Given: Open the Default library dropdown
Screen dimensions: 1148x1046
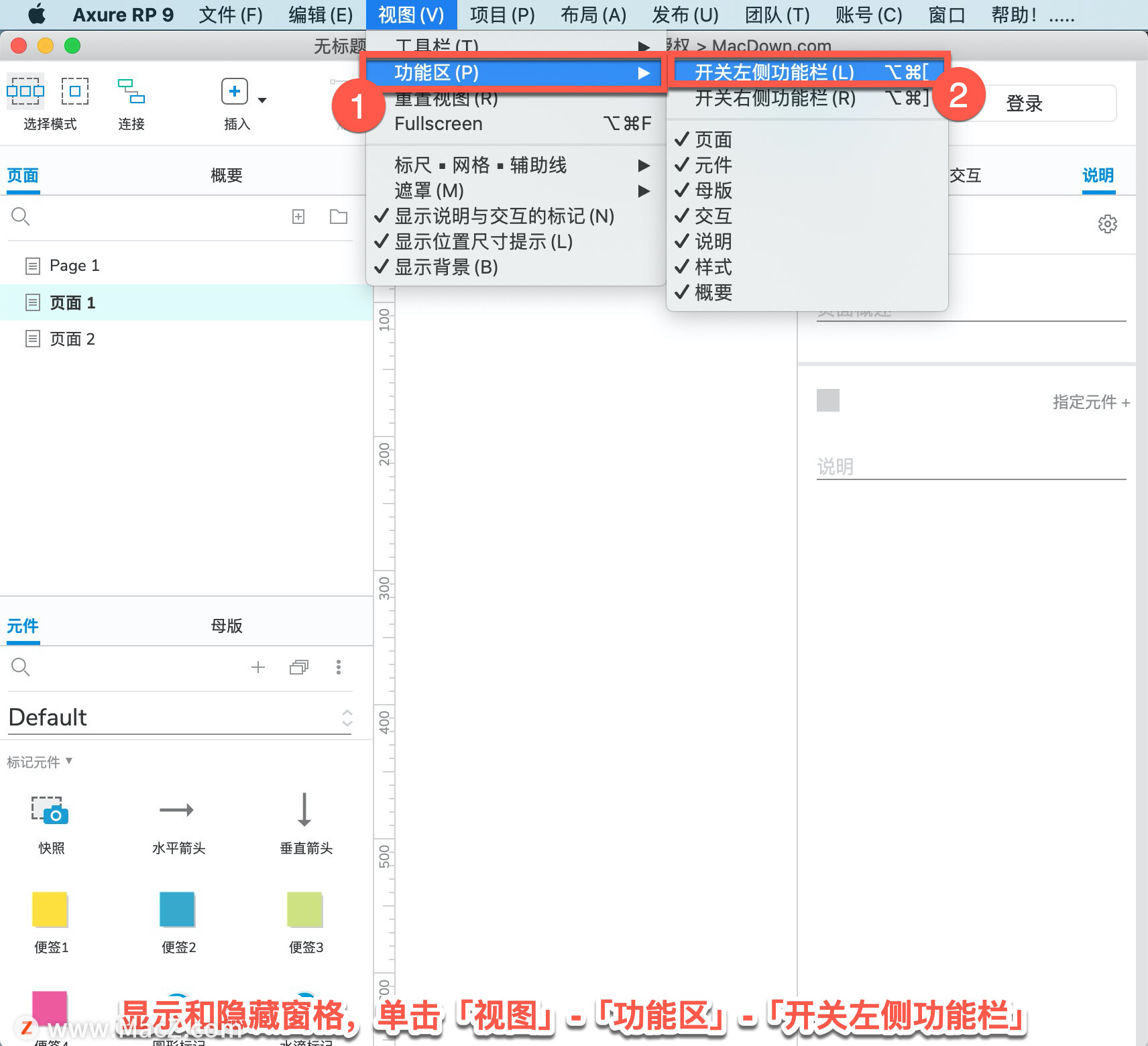Looking at the screenshot, I should [180, 717].
